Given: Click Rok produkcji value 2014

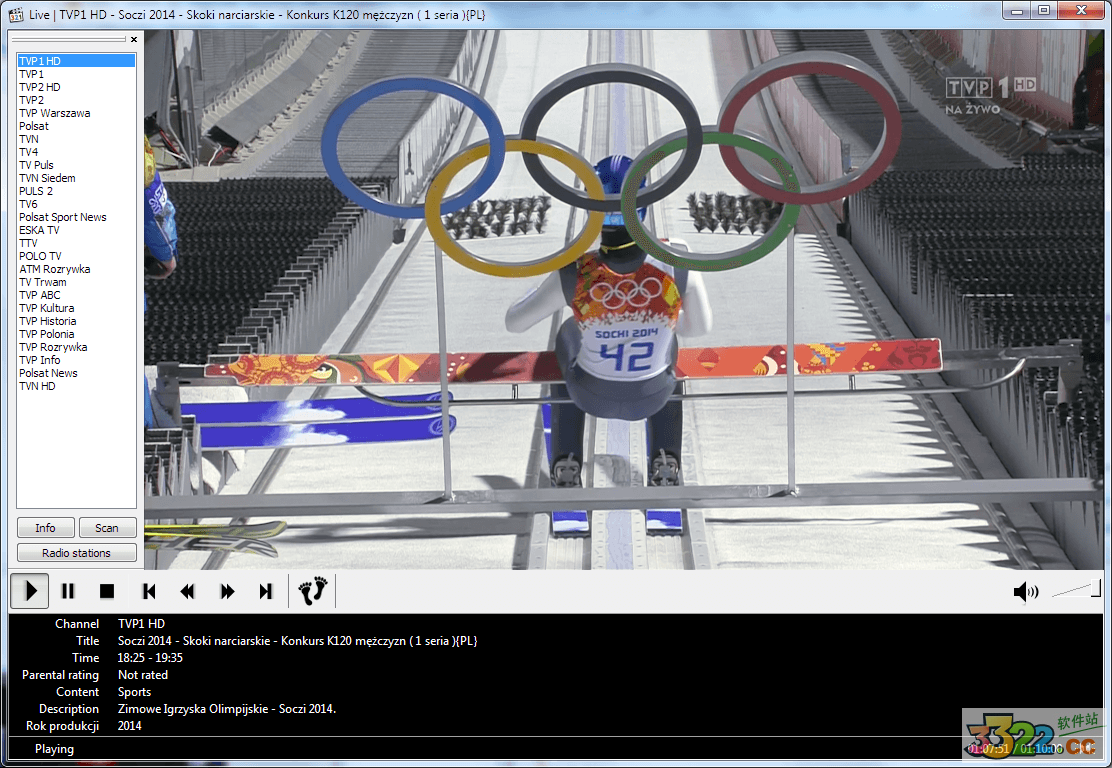Looking at the screenshot, I should point(129,725).
